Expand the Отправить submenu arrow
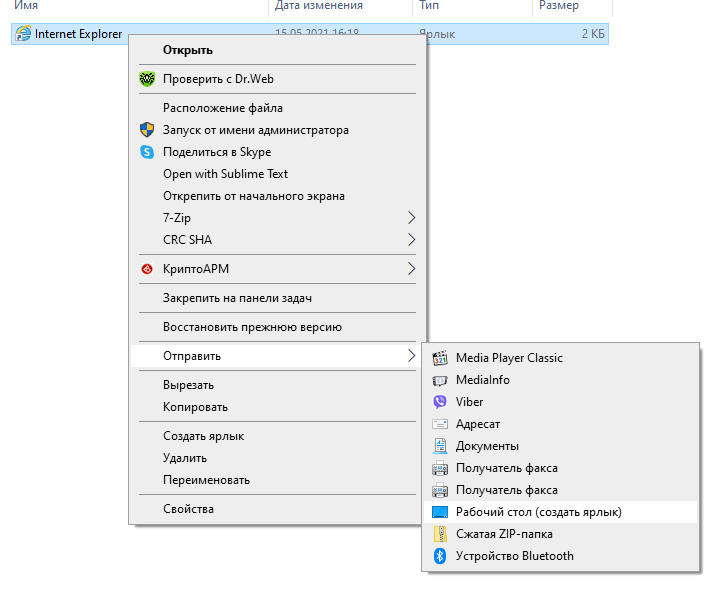The height and width of the screenshot is (589, 721). [x=411, y=356]
